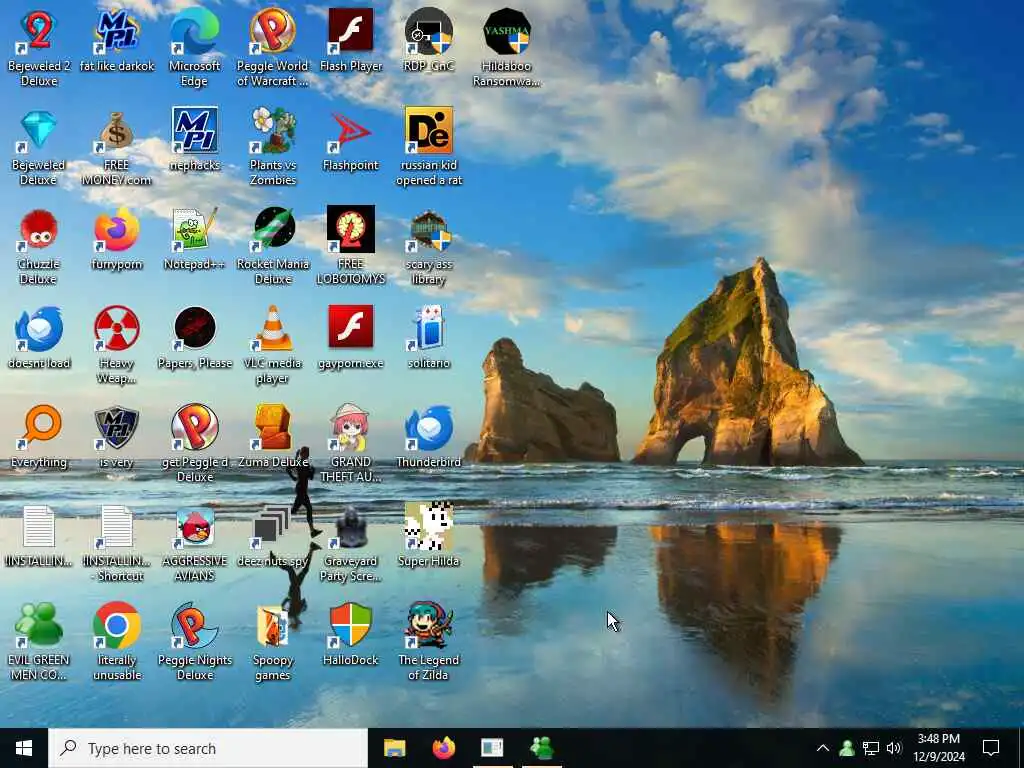Open File Explorer from the taskbar

coord(394,748)
